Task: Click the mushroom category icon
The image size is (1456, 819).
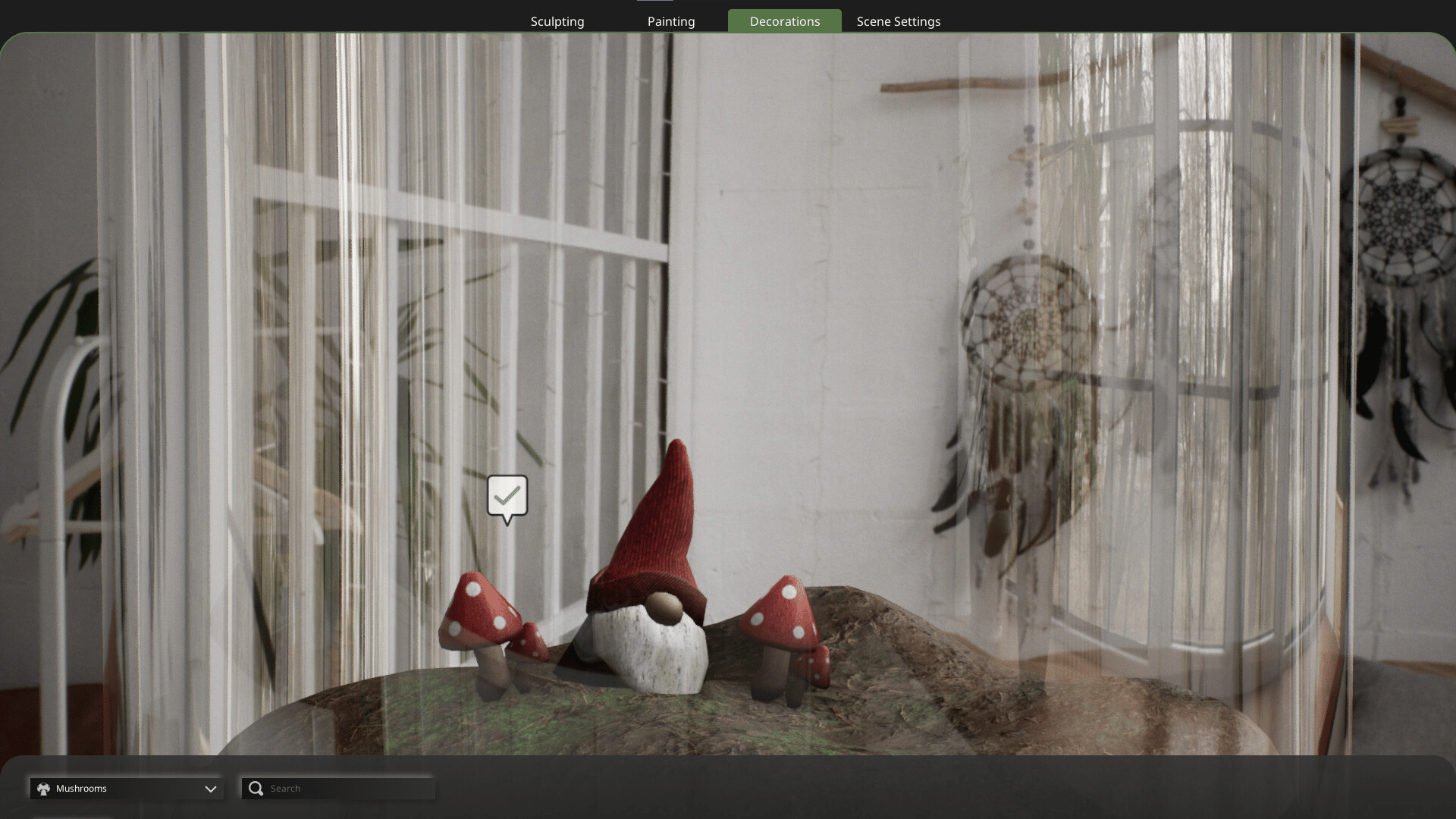Action: click(43, 789)
